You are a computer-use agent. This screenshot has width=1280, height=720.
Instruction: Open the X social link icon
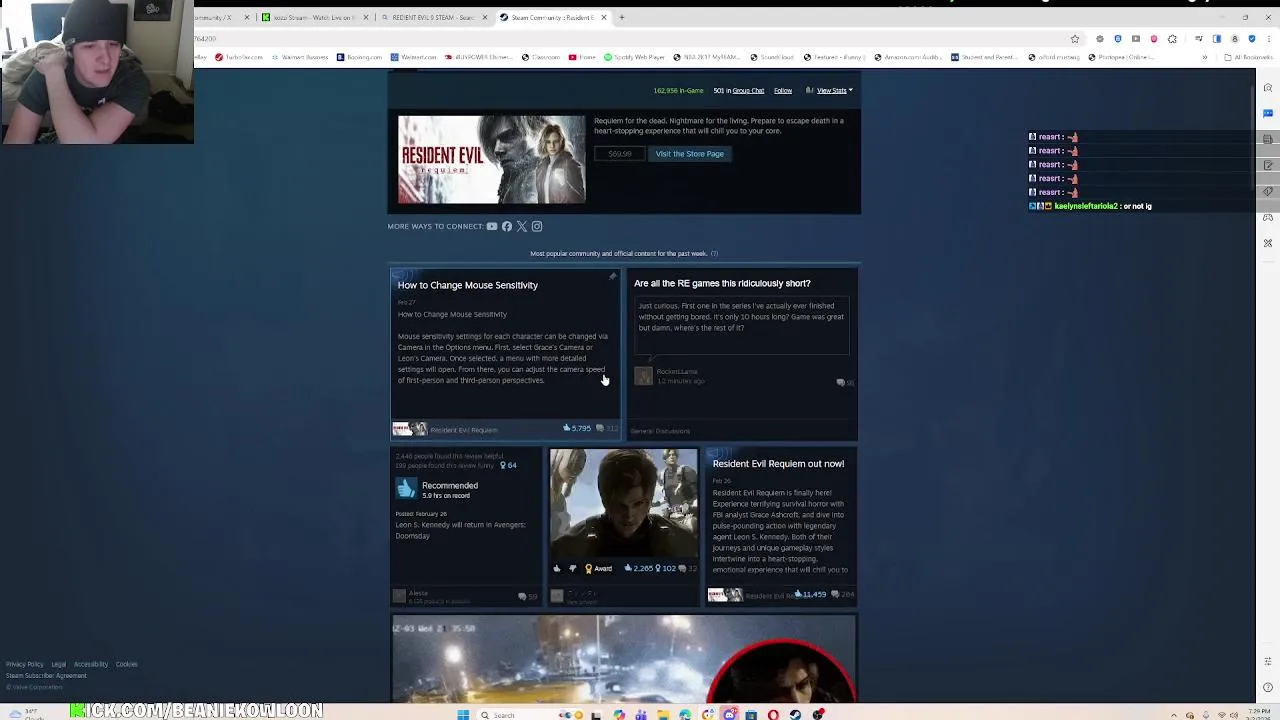pos(521,226)
